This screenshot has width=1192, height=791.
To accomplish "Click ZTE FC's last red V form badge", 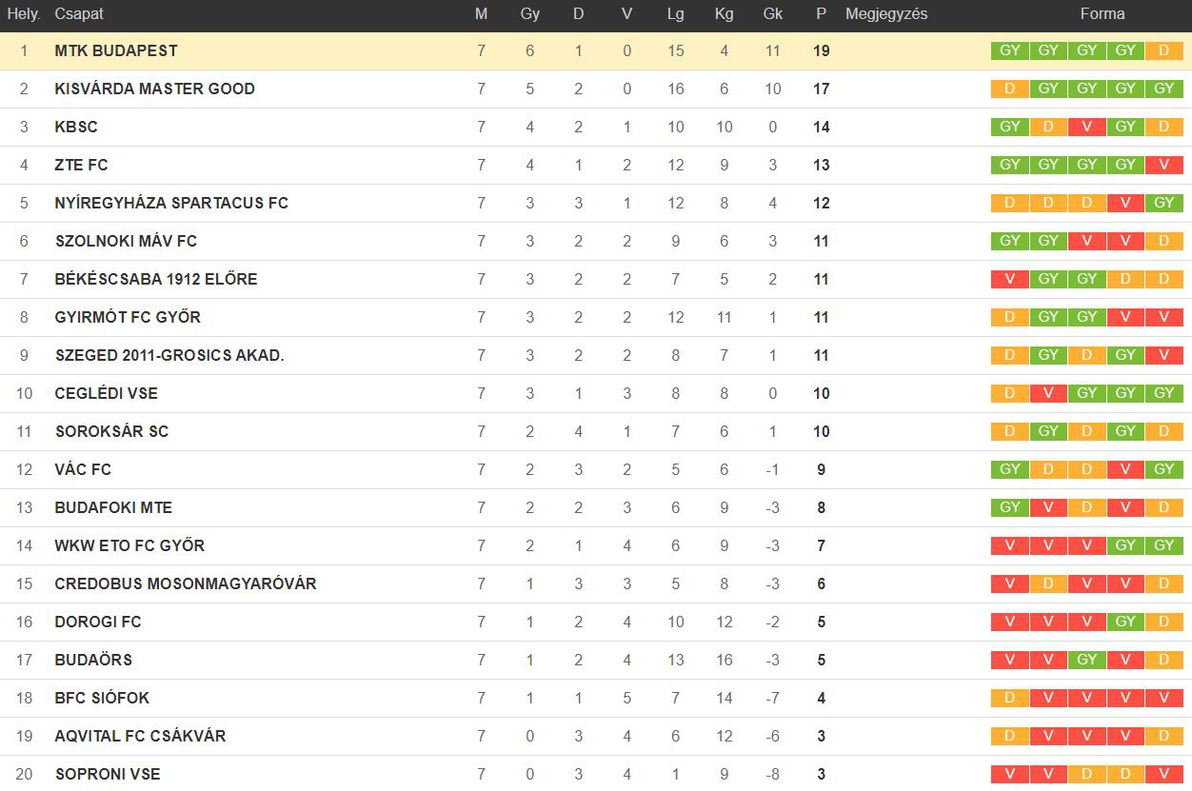I will coord(1164,165).
